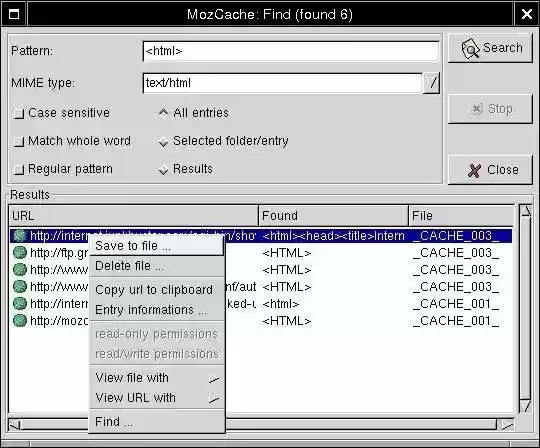The height and width of the screenshot is (448, 540).
Task: Click horizontal scrollbar left arrow
Action: coord(14,425)
